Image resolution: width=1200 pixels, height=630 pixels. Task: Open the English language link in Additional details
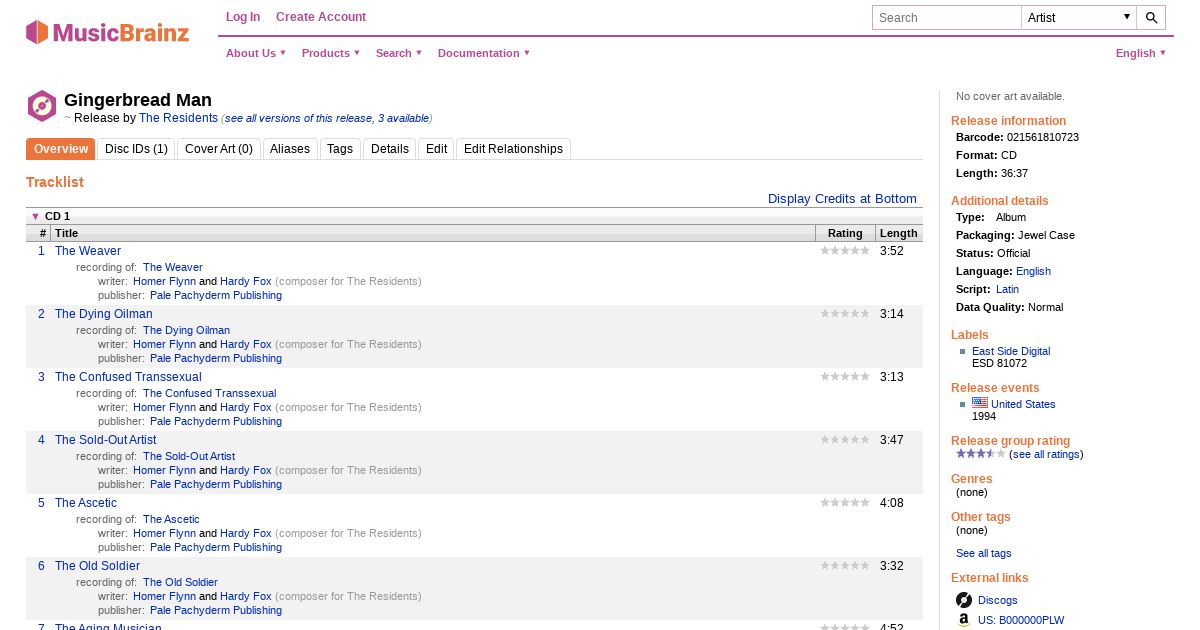[x=1033, y=271]
